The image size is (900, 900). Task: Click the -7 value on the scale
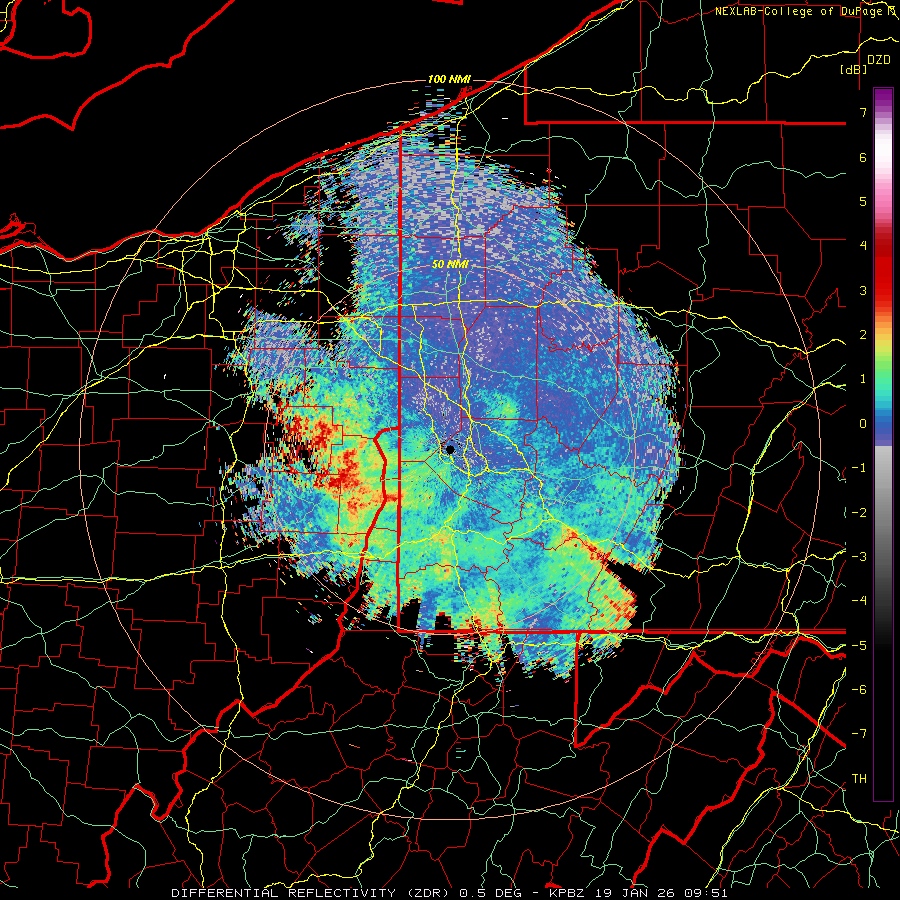(859, 734)
